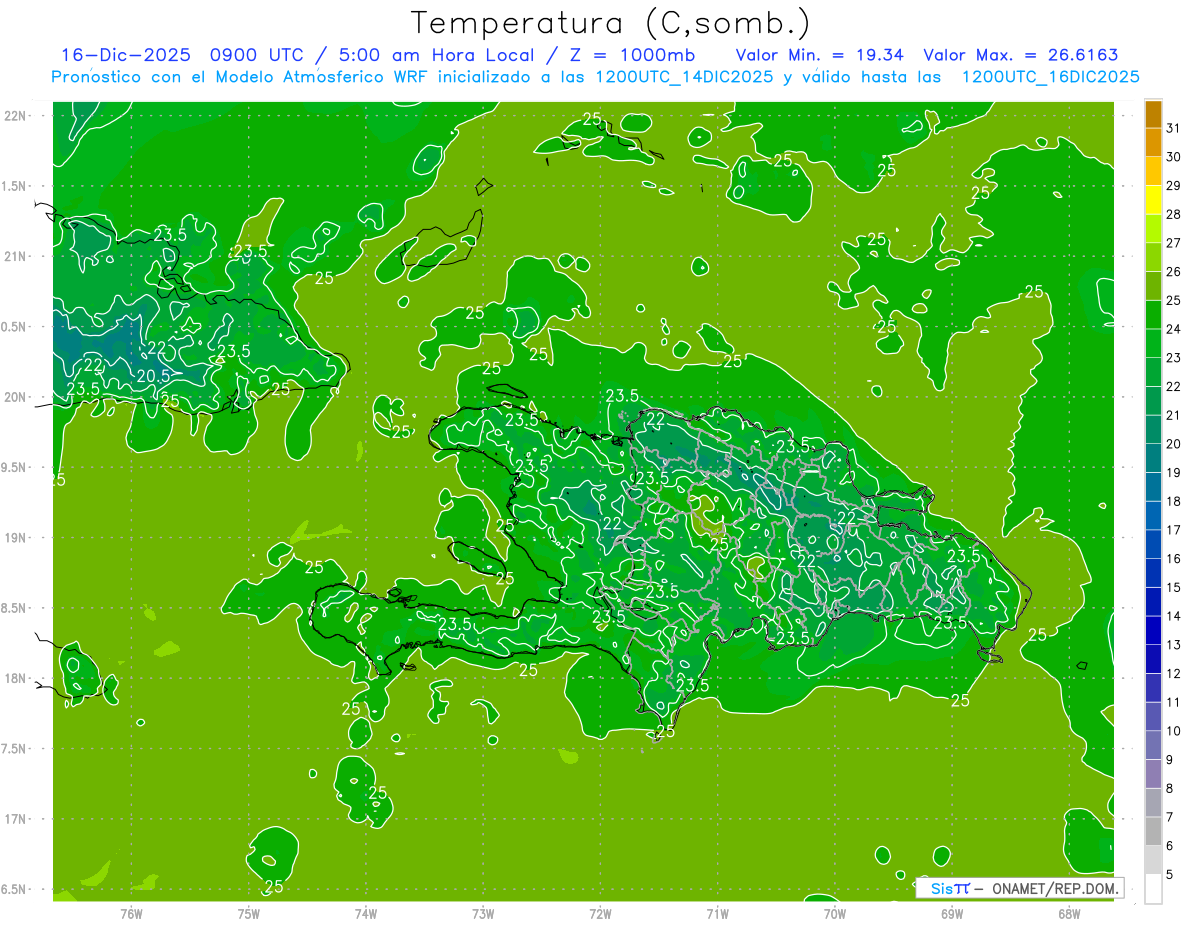This screenshot has height=927, width=1200.
Task: Click the '21N' latitude axis label
Action: coord(15,256)
